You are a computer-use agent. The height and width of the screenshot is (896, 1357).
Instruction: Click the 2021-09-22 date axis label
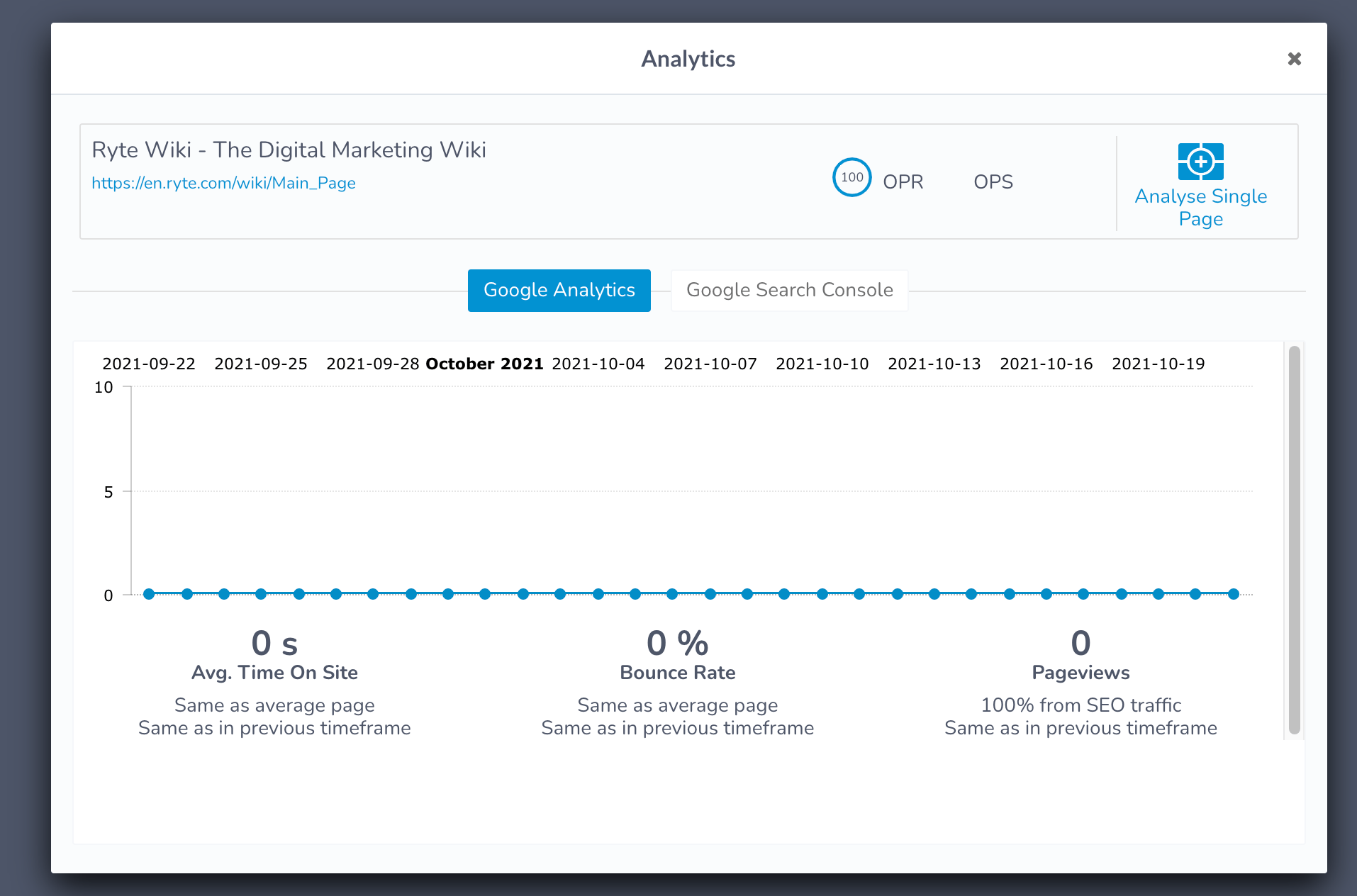click(149, 364)
